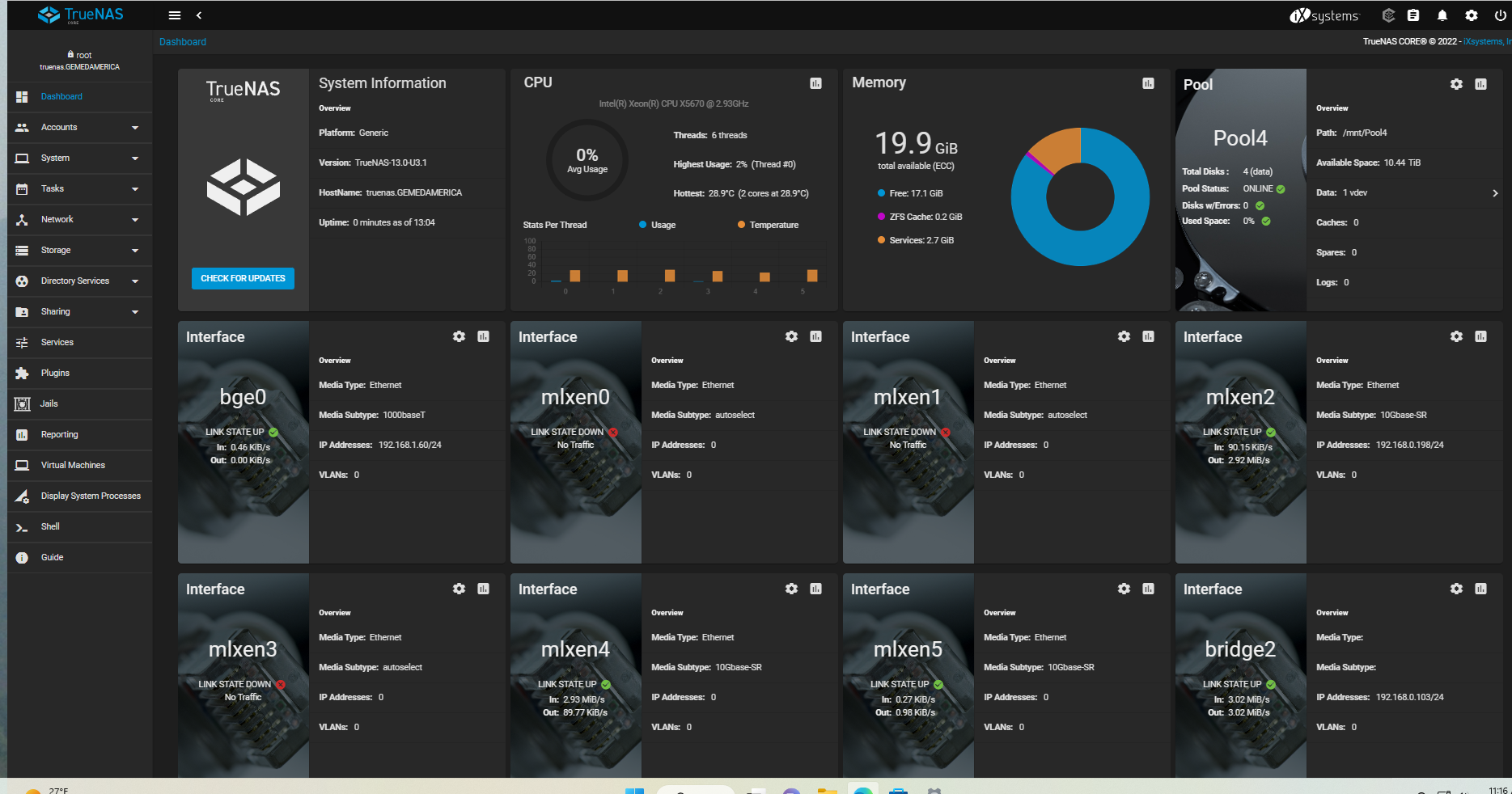Open Pool4 settings gear icon
Viewport: 1512px width, 794px height.
tap(1456, 84)
